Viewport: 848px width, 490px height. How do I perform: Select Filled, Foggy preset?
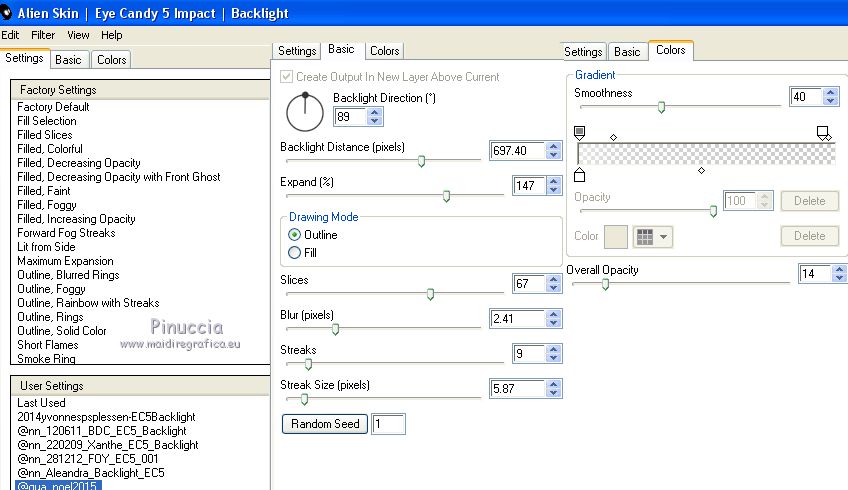pyautogui.click(x=47, y=205)
